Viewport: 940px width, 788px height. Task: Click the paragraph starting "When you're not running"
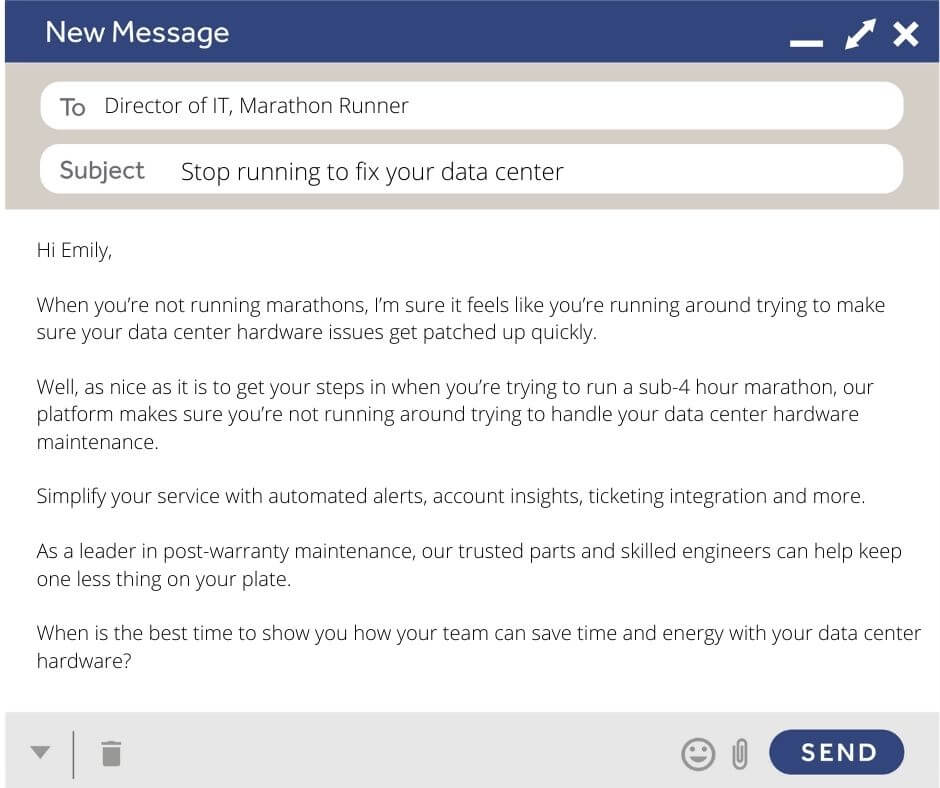[x=460, y=318]
